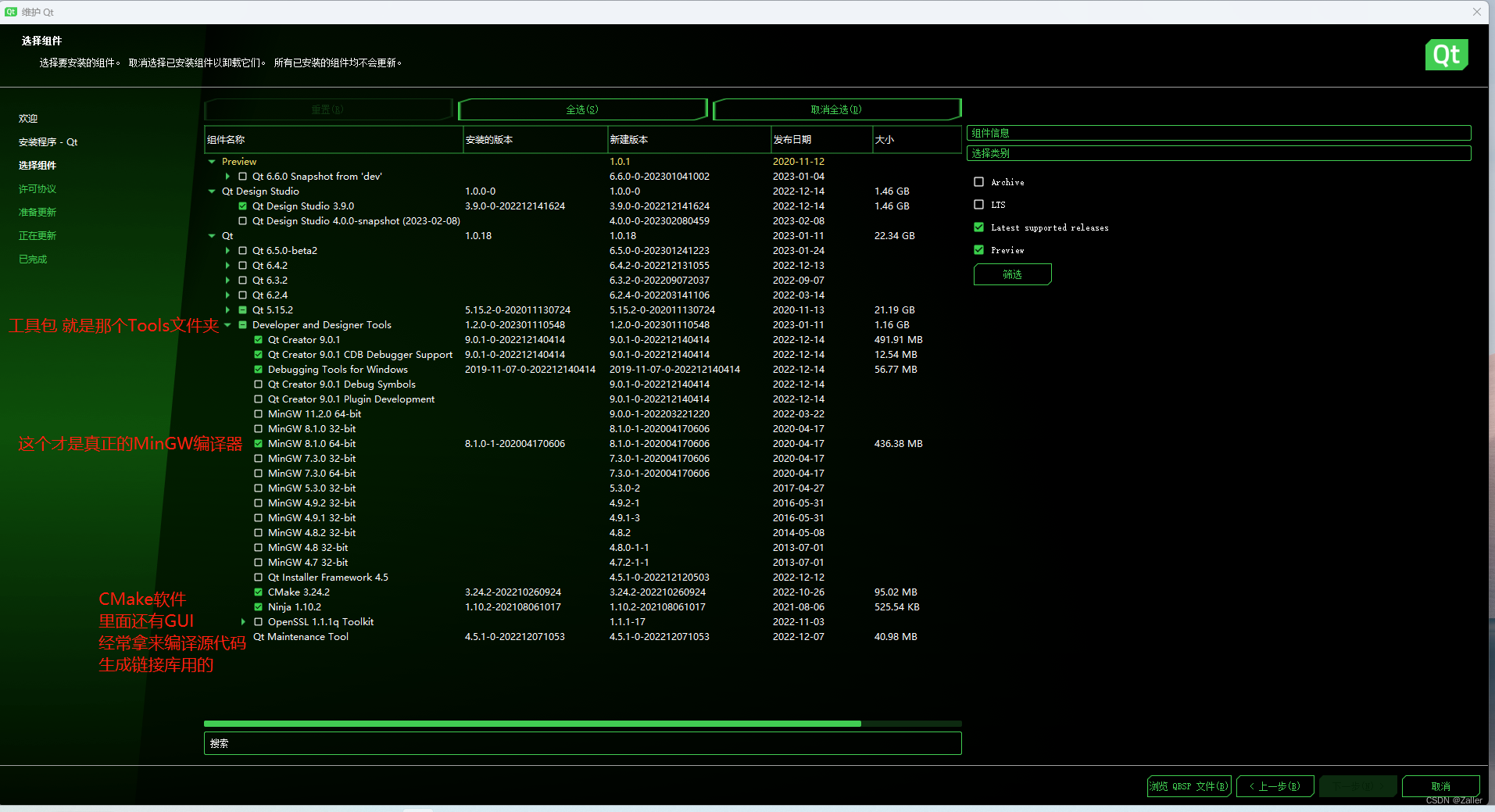1495x812 pixels.
Task: Select MinGW 4.7 32-bit row
Action: (582, 563)
